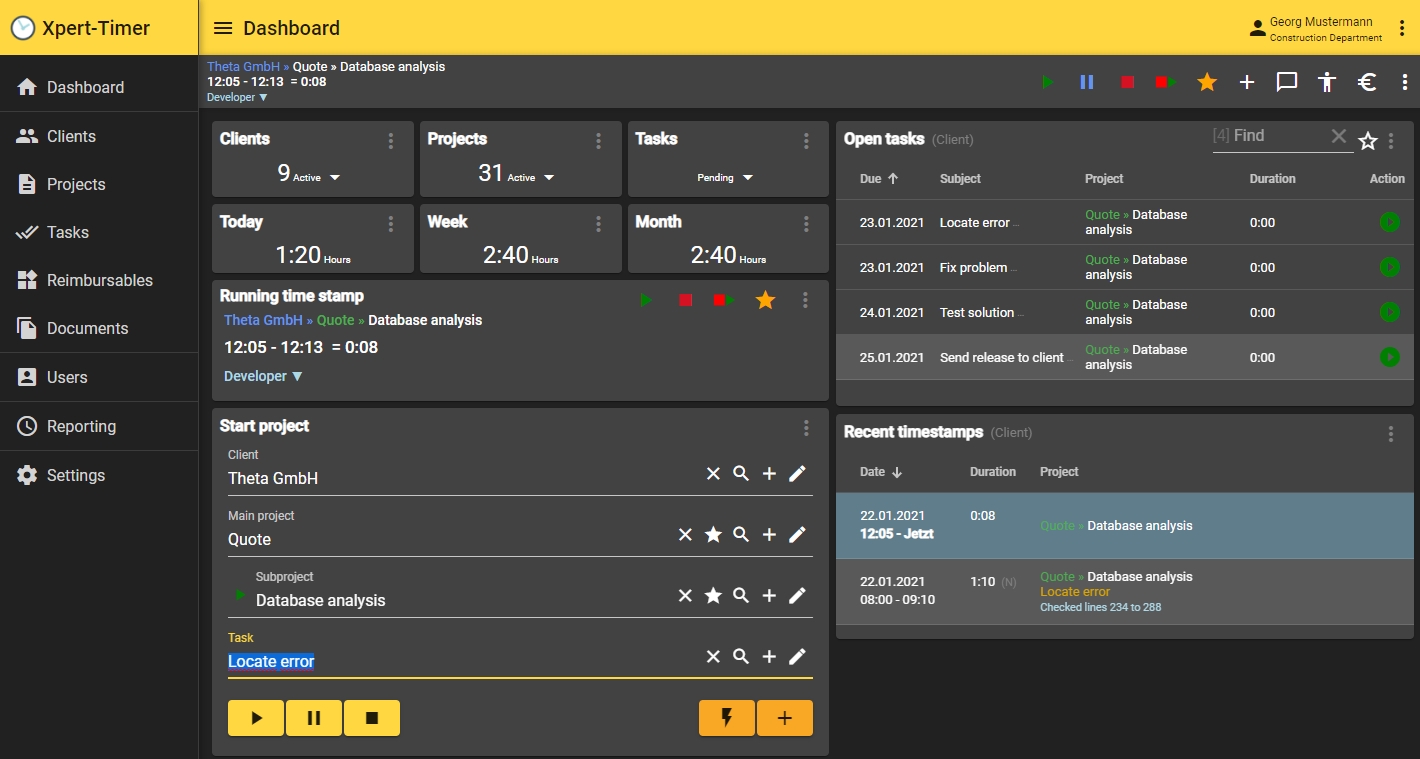1420x759 pixels.
Task: Open Documents in sidebar
Action: [x=99, y=328]
